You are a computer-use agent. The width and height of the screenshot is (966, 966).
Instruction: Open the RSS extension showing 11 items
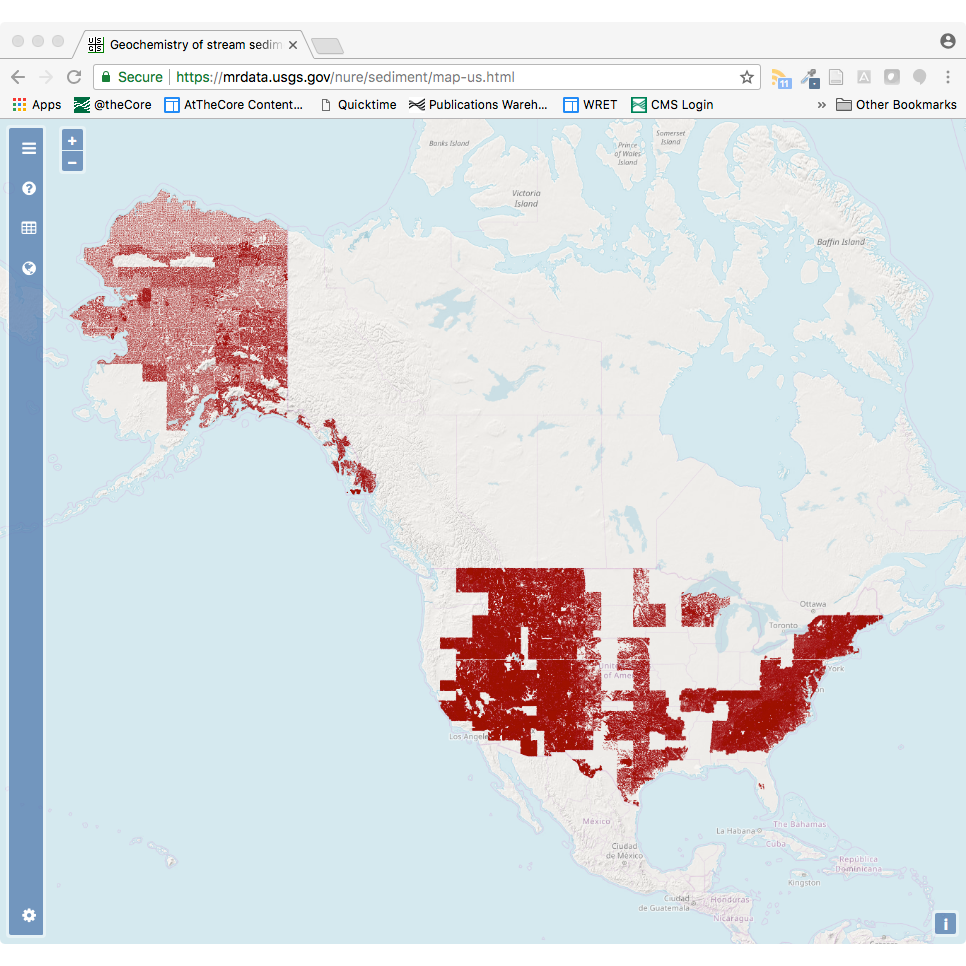pos(780,77)
